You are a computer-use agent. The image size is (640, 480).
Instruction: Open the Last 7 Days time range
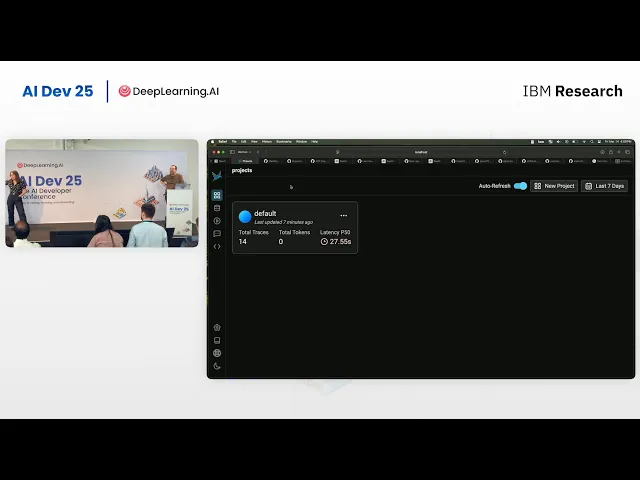pyautogui.click(x=605, y=186)
